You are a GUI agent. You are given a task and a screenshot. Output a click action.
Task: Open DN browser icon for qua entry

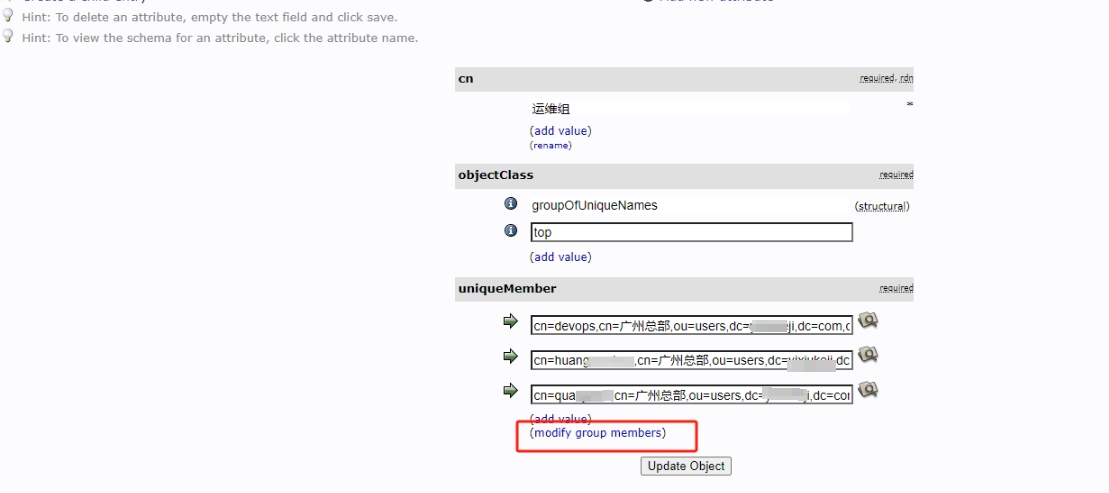(x=868, y=389)
